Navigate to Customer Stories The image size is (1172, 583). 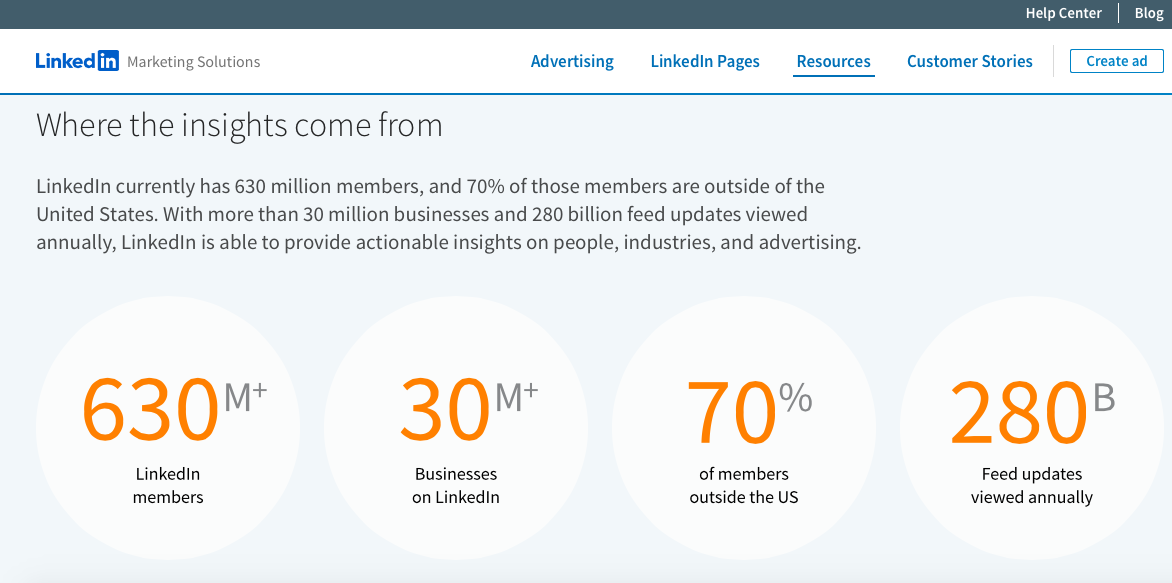click(969, 61)
